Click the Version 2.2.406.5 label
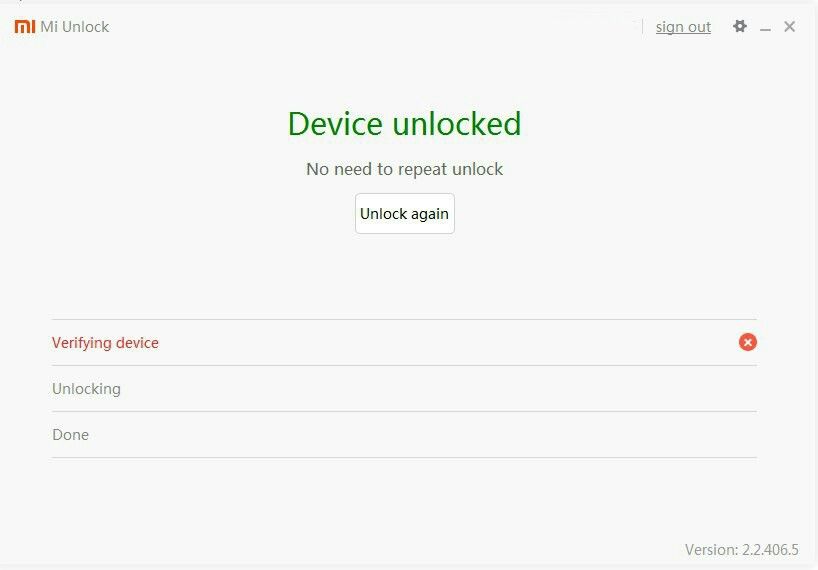 click(741, 550)
